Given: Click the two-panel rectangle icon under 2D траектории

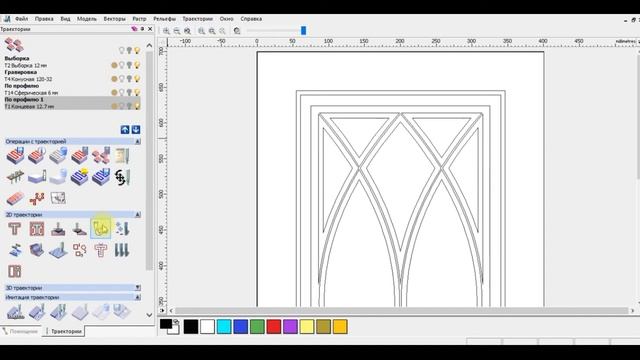Looking at the screenshot, I should click(x=15, y=271).
